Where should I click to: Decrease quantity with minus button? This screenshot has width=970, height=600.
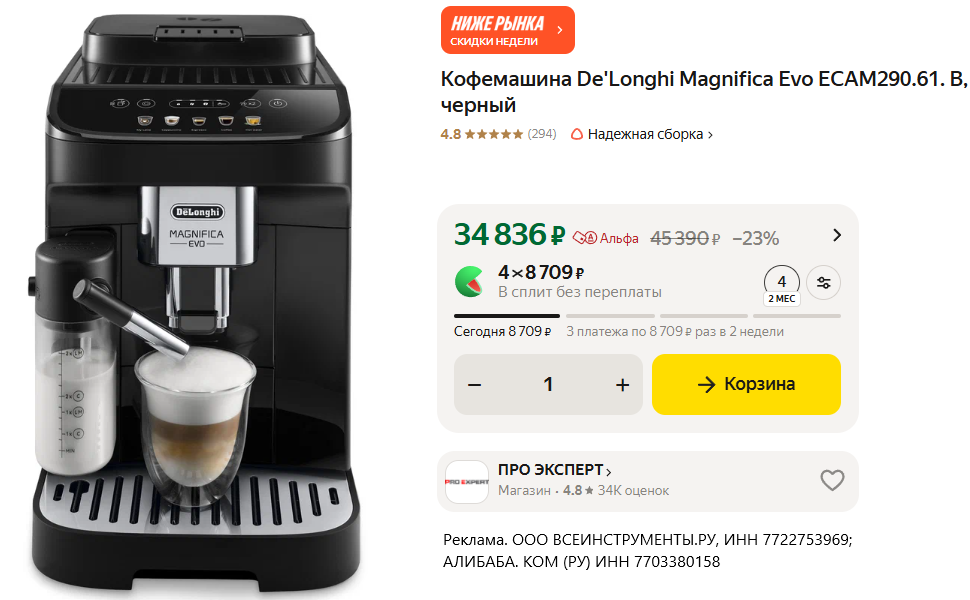(x=474, y=385)
